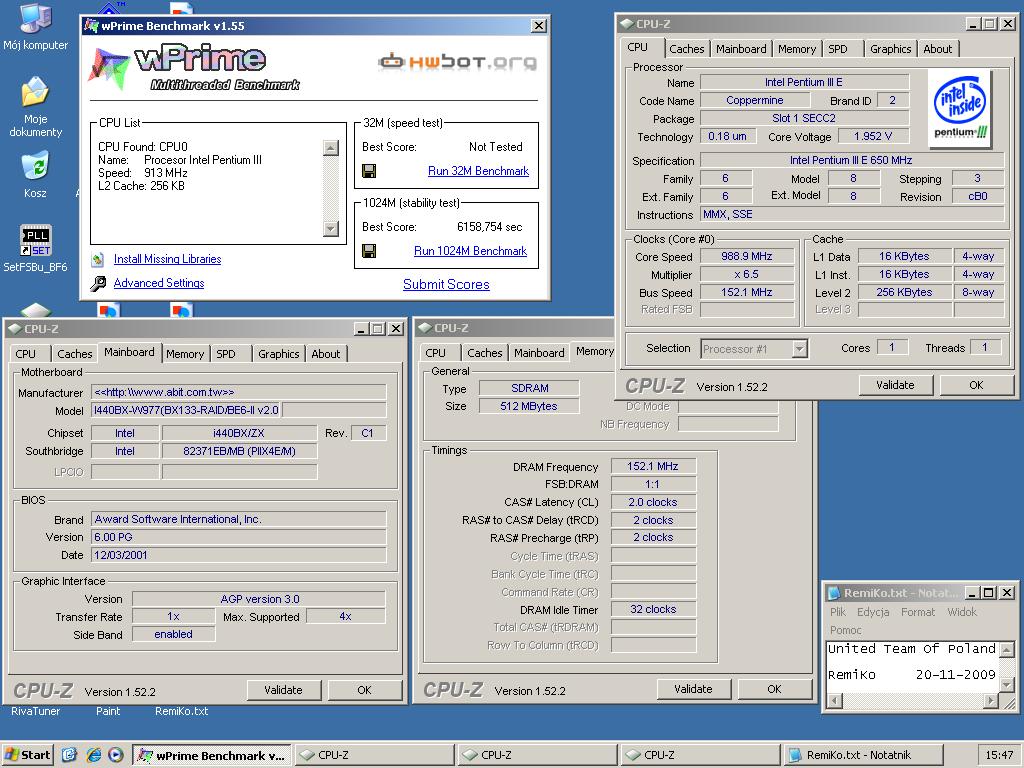
Task: Switch to Mainboard tab in top-right CPU-Z
Action: (741, 49)
